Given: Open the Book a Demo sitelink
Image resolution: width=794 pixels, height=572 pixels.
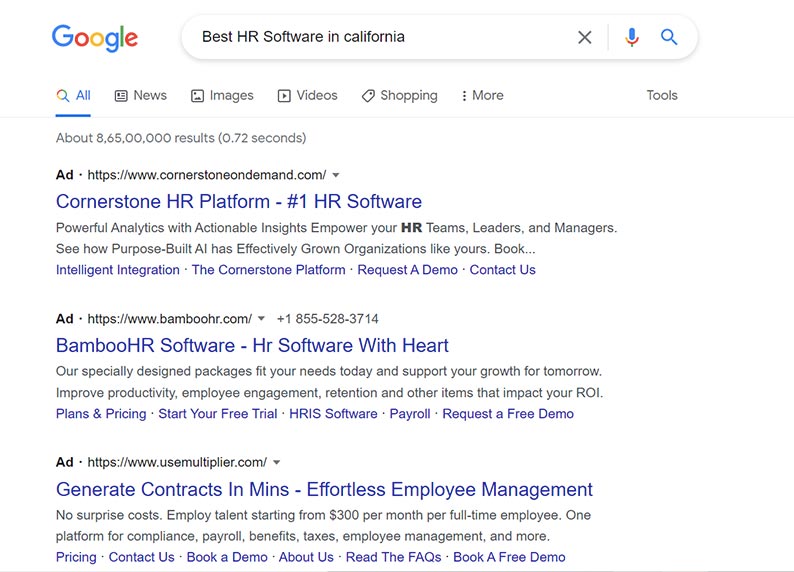Looking at the screenshot, I should point(227,557).
